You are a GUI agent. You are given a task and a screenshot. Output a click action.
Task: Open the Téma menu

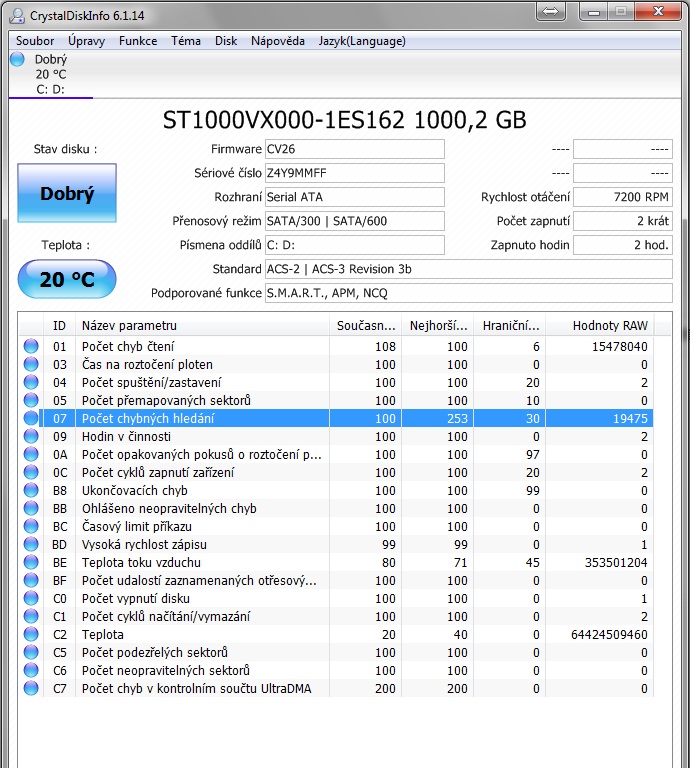[x=186, y=41]
